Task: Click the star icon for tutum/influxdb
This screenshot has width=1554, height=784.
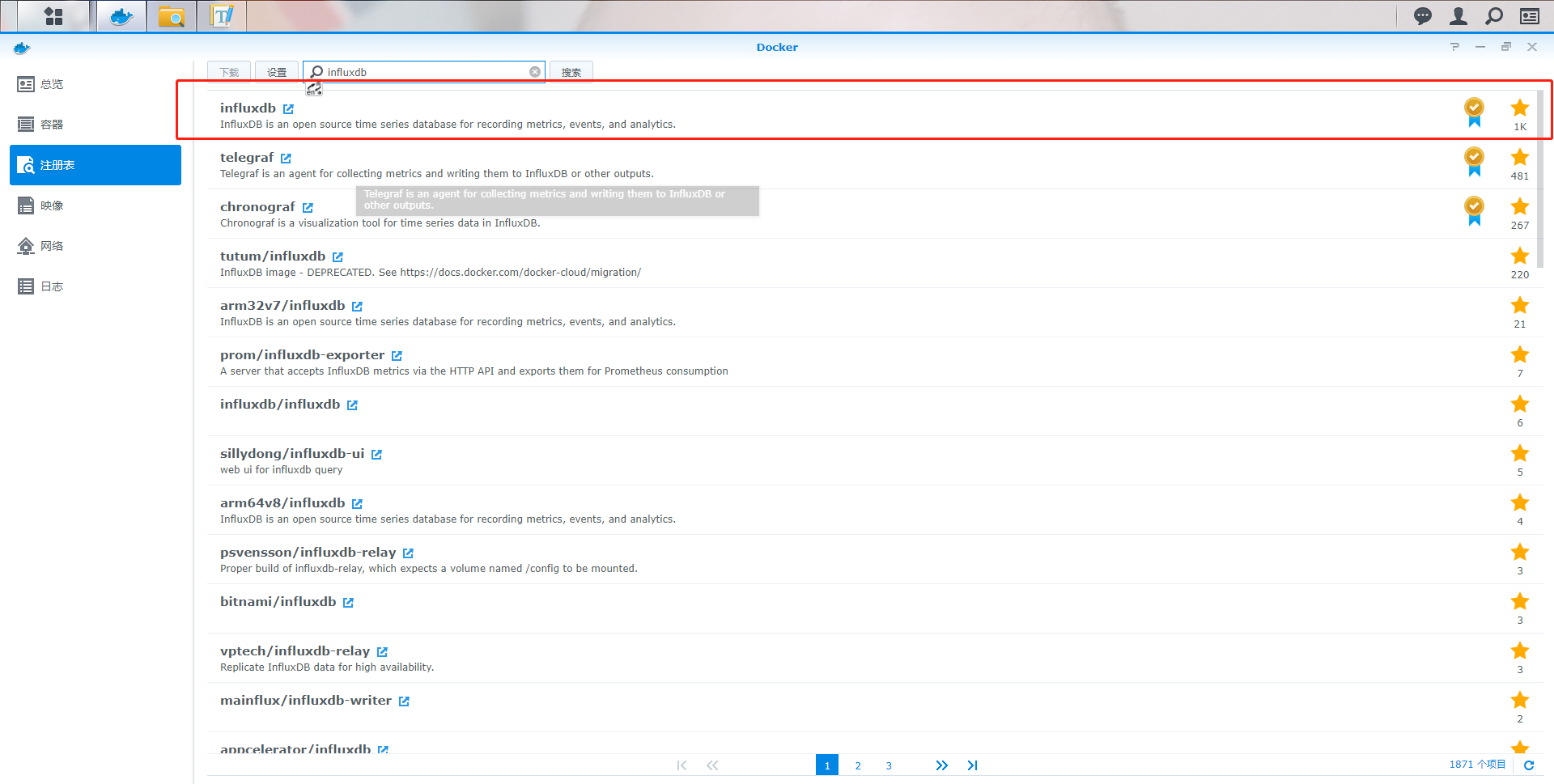Action: (x=1520, y=256)
